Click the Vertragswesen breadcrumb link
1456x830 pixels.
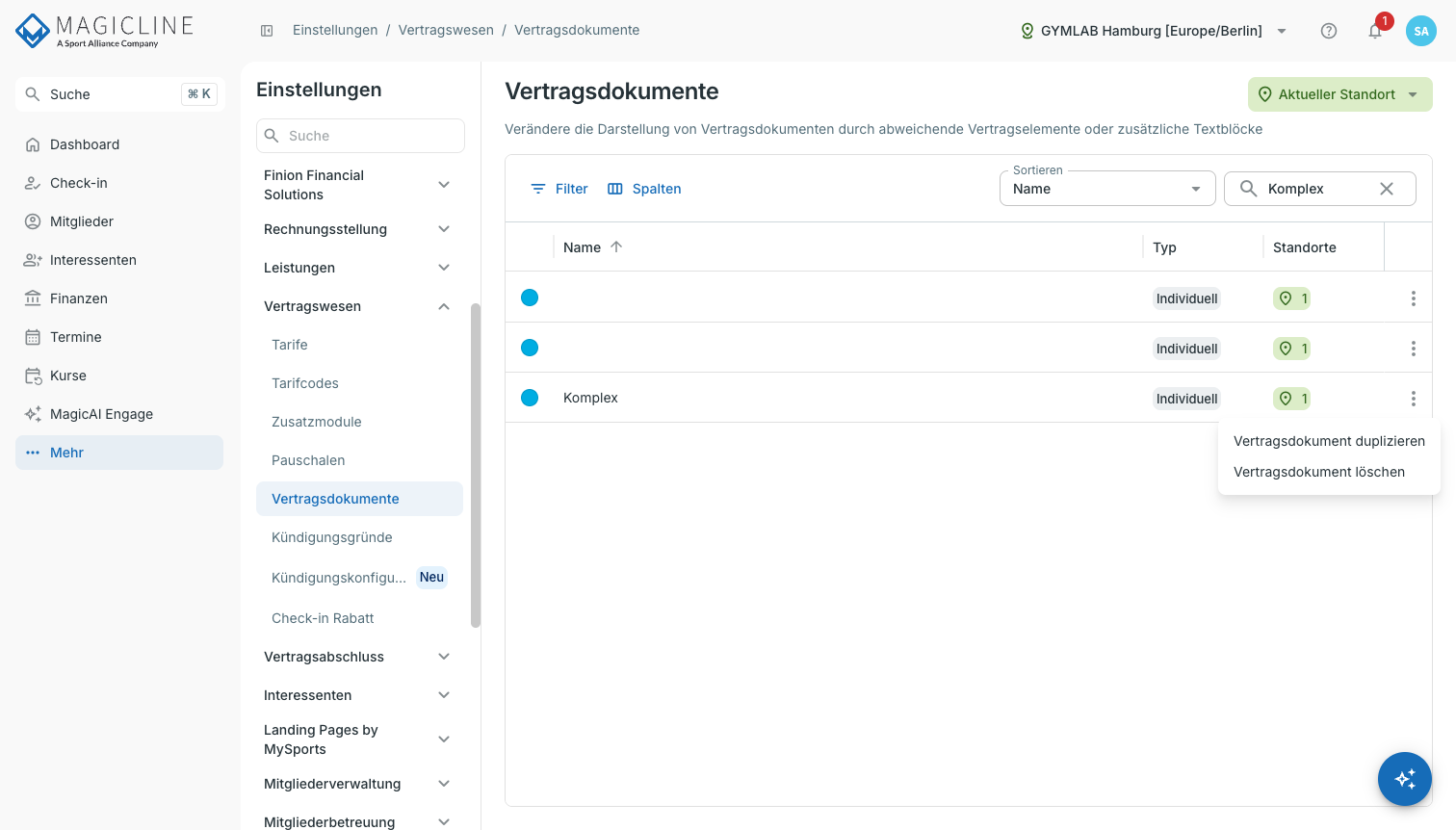click(x=446, y=30)
